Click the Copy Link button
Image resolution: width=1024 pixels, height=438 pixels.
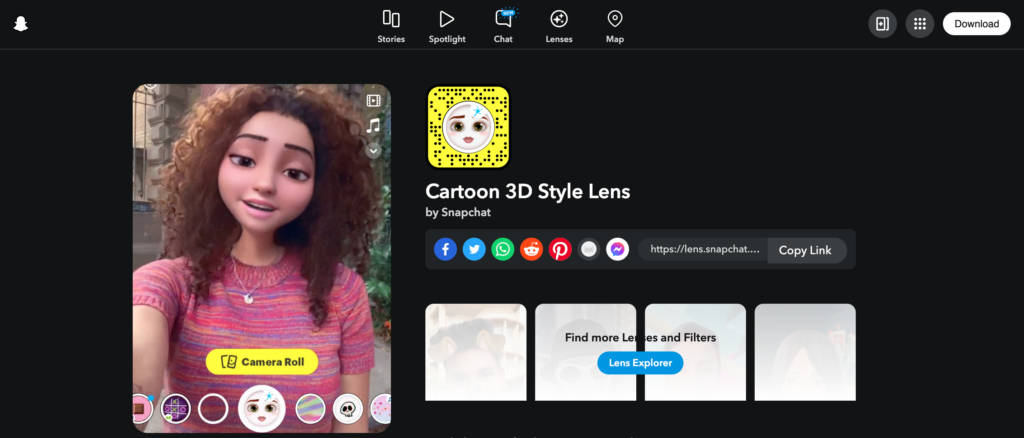click(805, 250)
